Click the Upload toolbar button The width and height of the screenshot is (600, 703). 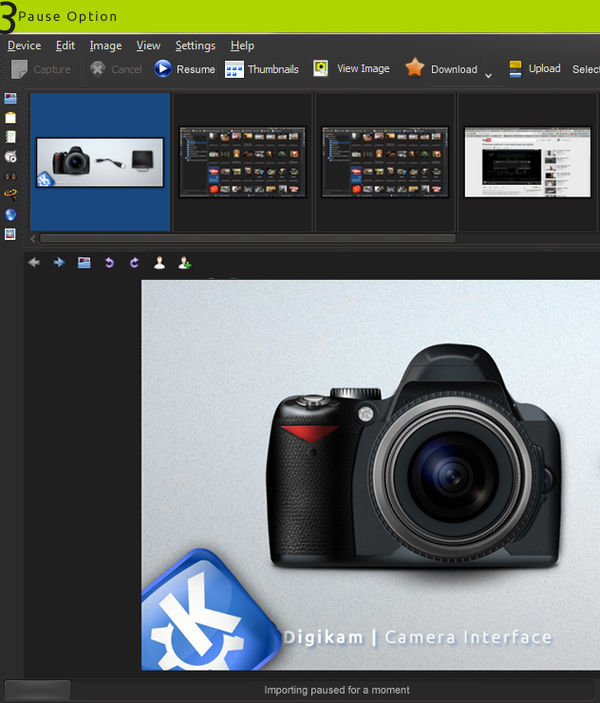[534, 69]
